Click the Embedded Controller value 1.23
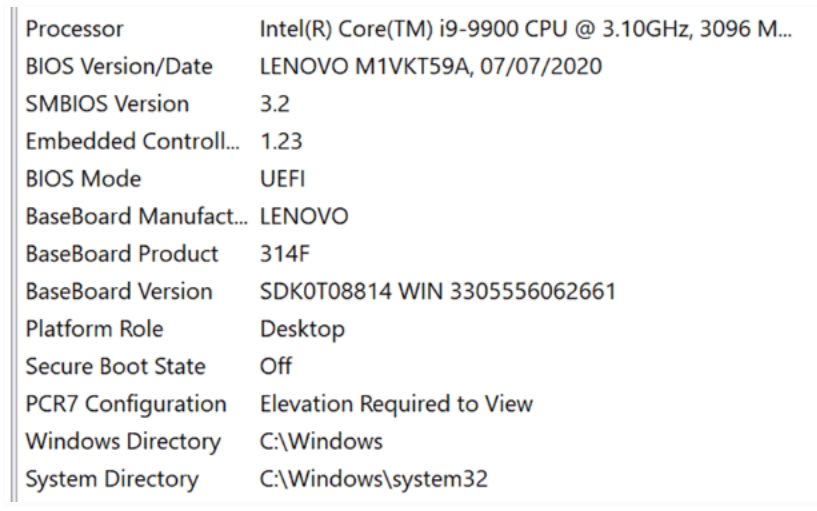The width and height of the screenshot is (817, 511). point(278,142)
